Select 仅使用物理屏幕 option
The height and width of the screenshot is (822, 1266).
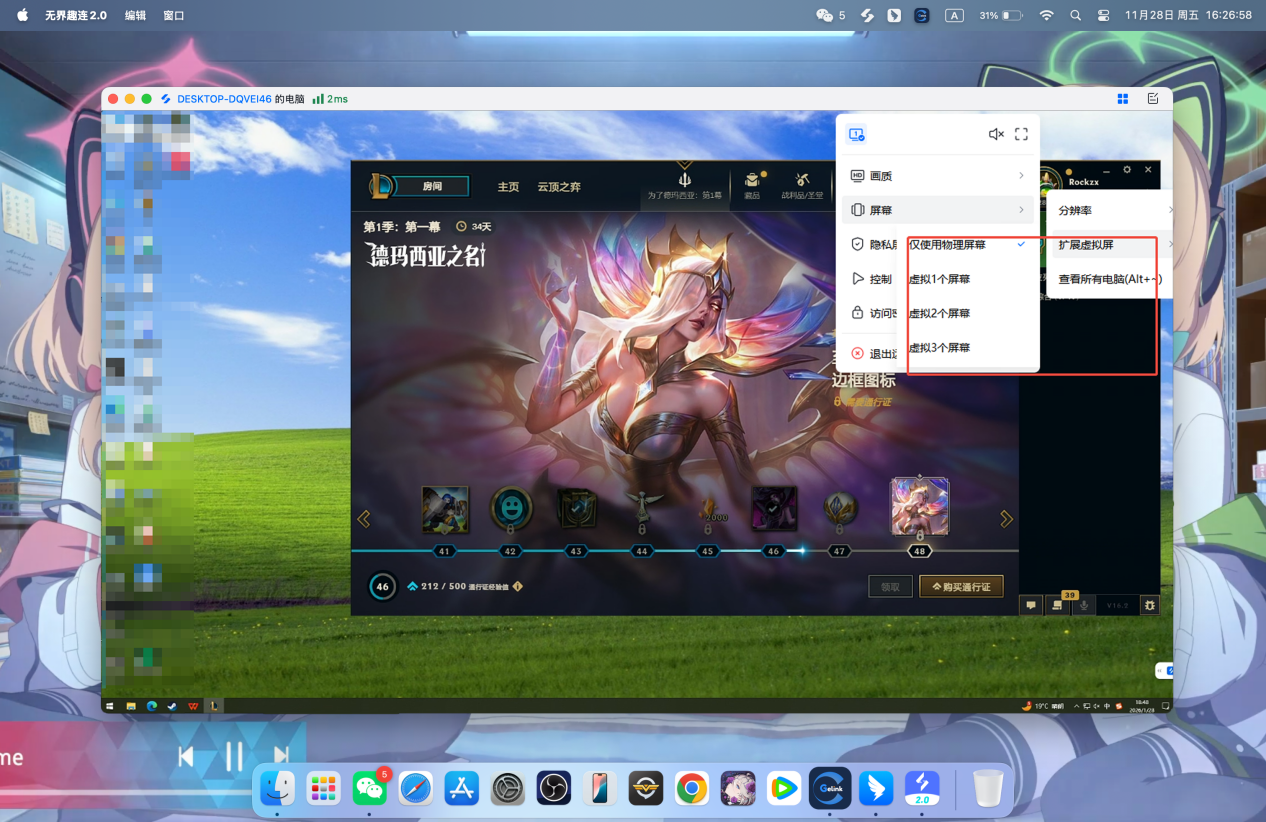[x=947, y=245]
